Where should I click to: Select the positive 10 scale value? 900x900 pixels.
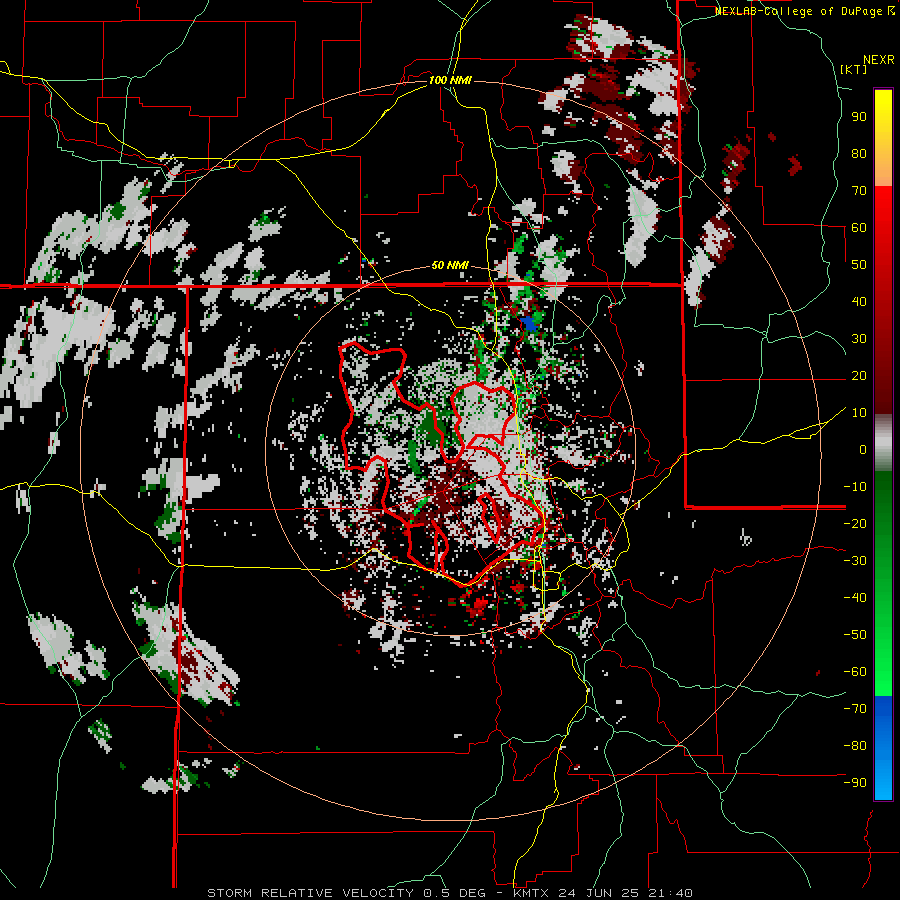point(859,413)
